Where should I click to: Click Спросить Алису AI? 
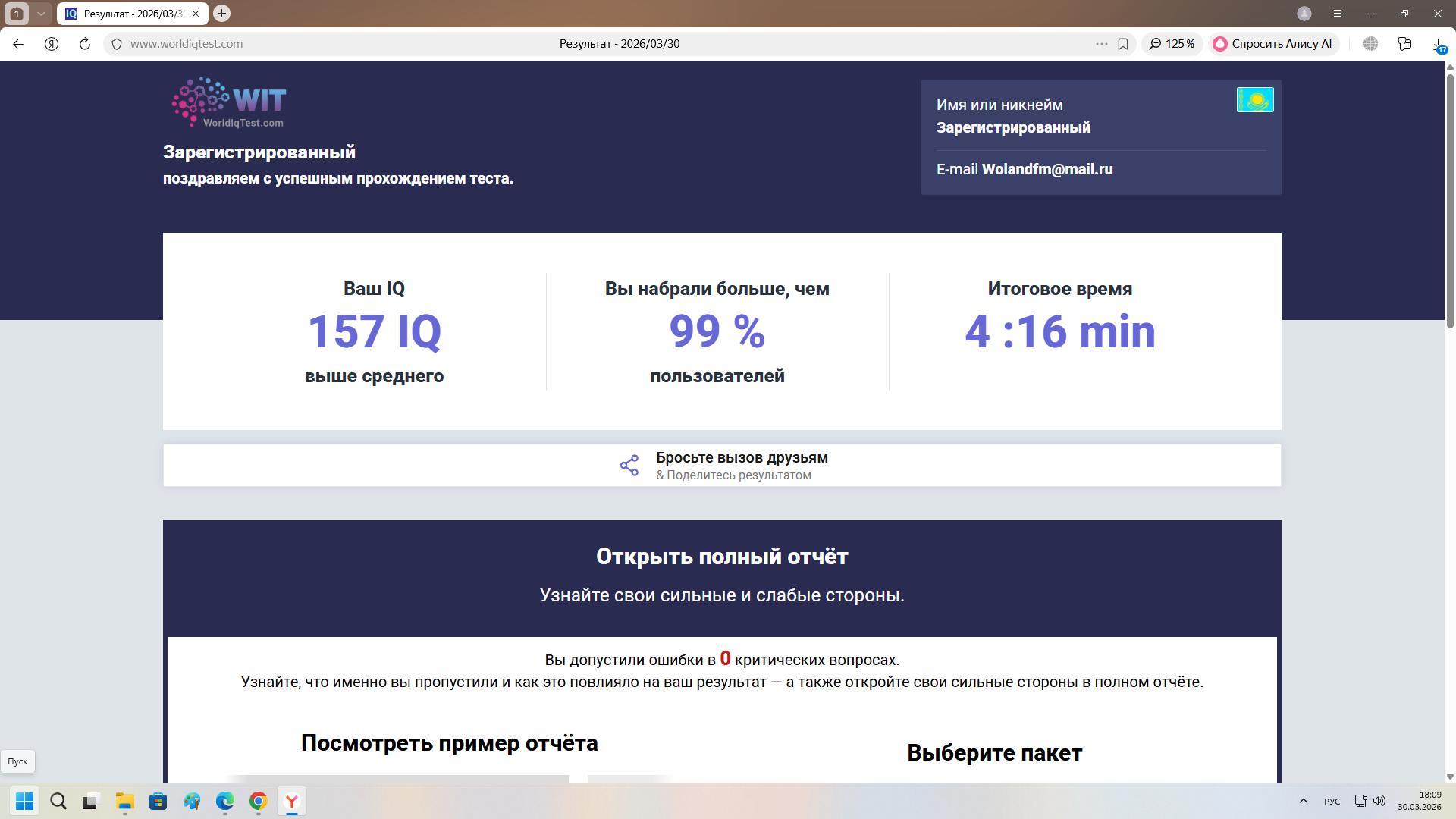pyautogui.click(x=1273, y=43)
